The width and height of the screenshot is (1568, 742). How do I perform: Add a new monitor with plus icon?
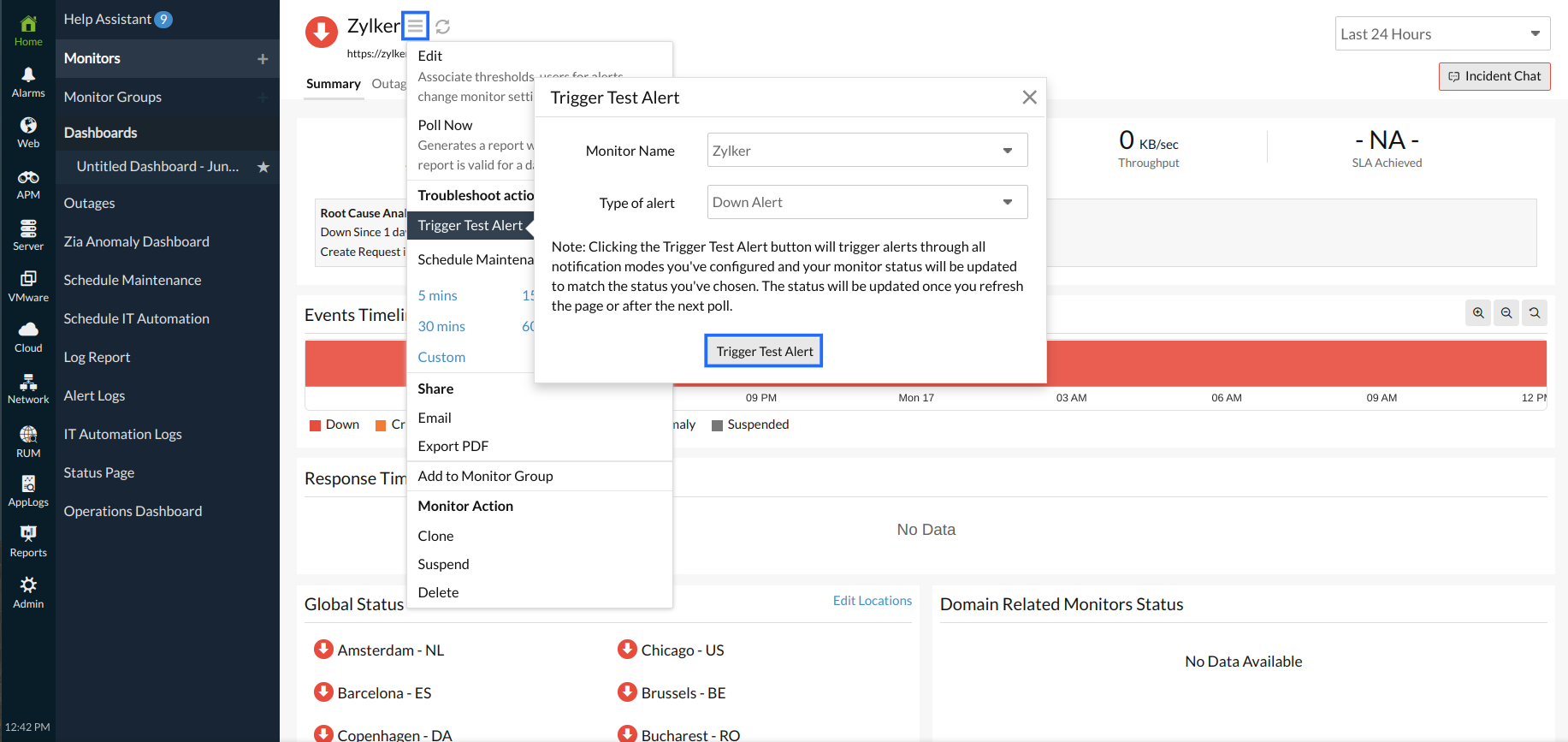[263, 59]
